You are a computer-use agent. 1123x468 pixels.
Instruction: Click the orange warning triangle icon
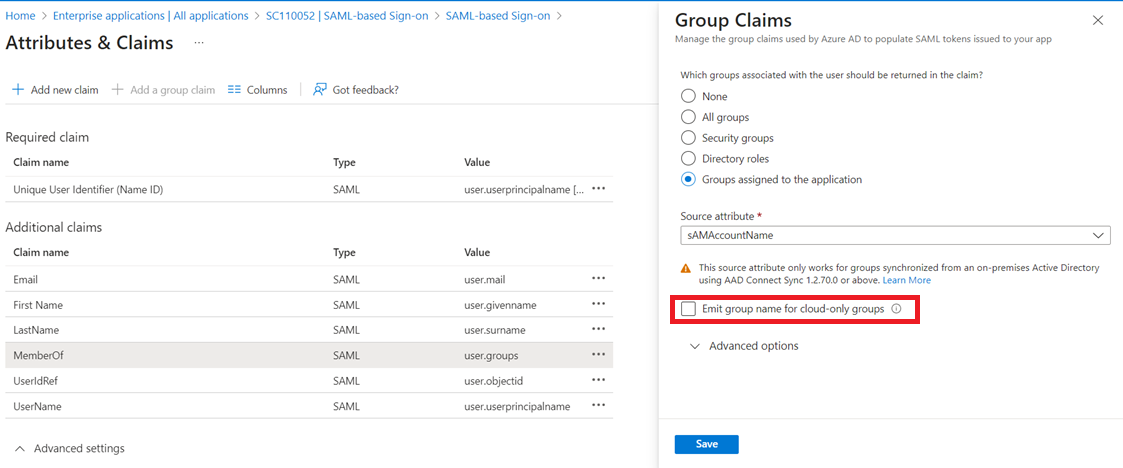[x=685, y=268]
